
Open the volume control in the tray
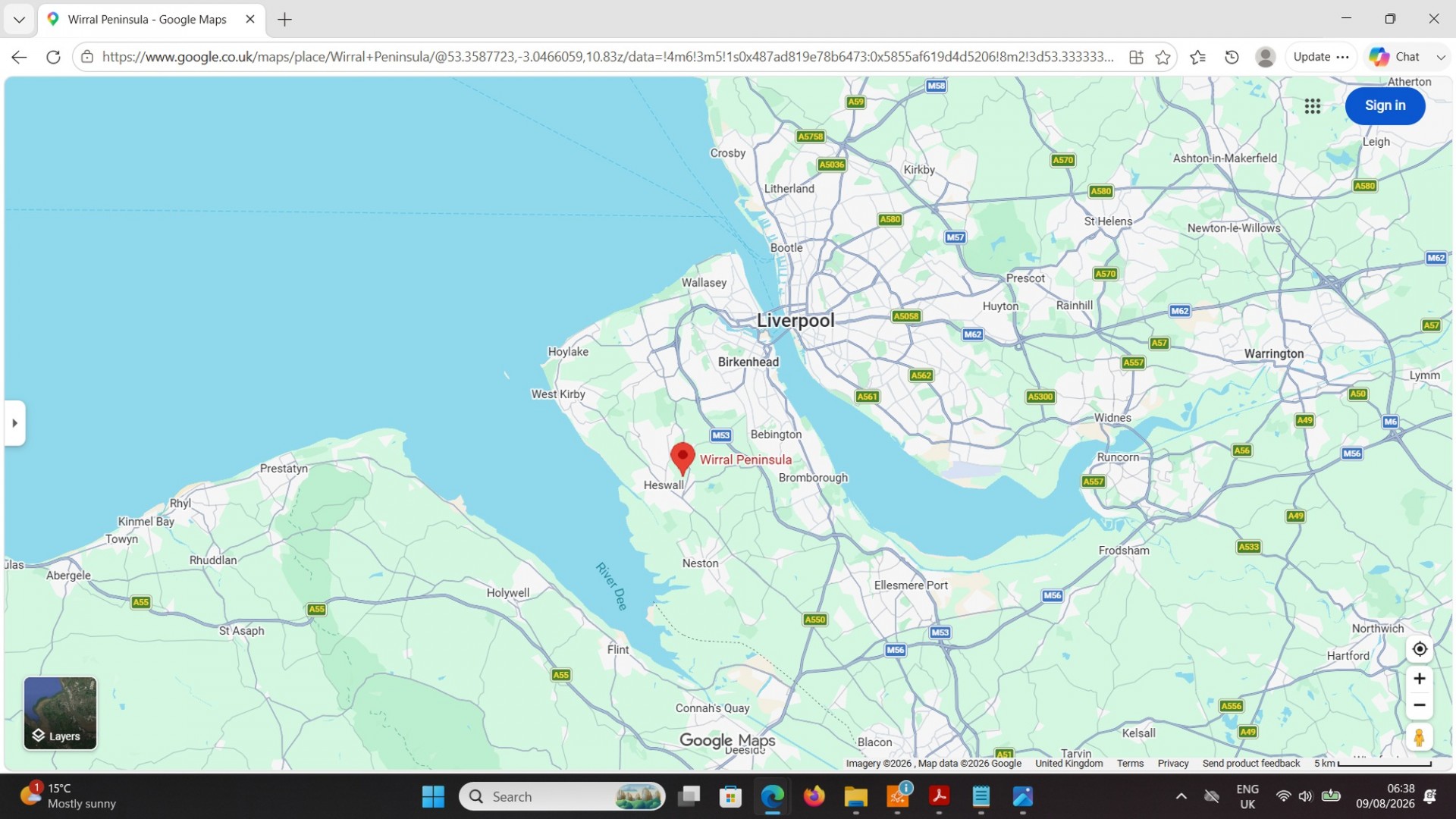(x=1305, y=796)
